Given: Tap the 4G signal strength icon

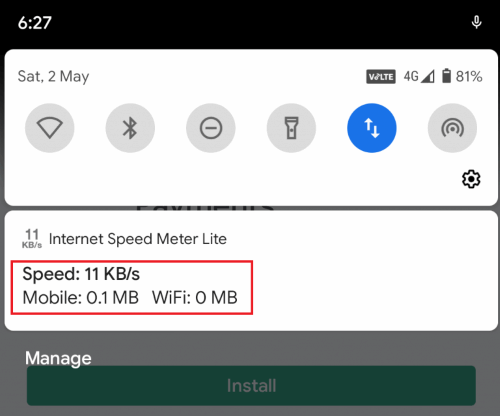Looking at the screenshot, I should pyautogui.click(x=419, y=76).
